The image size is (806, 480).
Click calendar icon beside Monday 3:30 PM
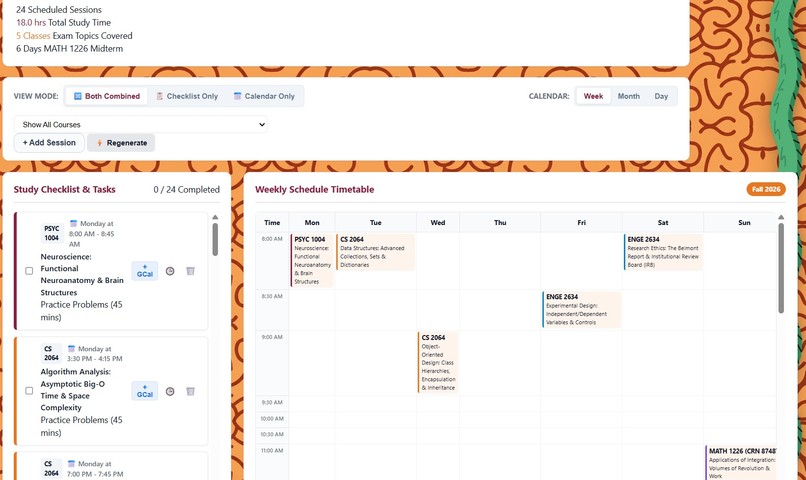71,348
